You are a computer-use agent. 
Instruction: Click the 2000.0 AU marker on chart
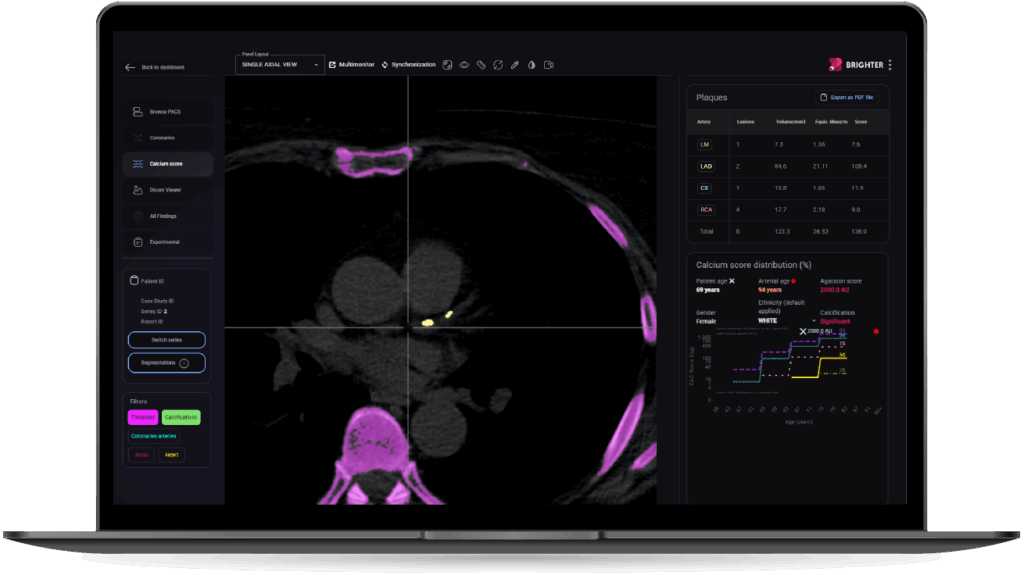coord(803,331)
